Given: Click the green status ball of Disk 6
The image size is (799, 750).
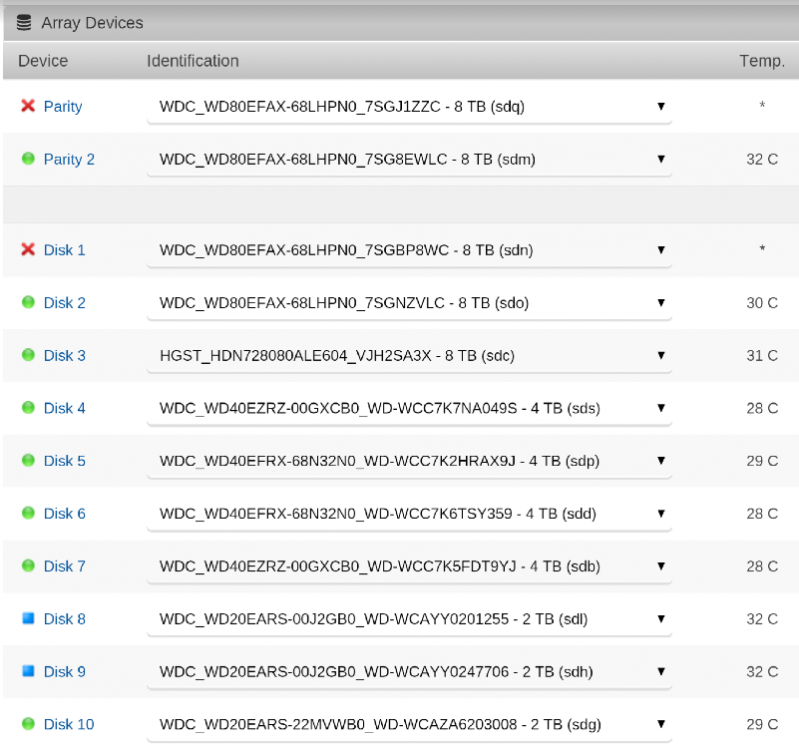Looking at the screenshot, I should [x=28, y=513].
